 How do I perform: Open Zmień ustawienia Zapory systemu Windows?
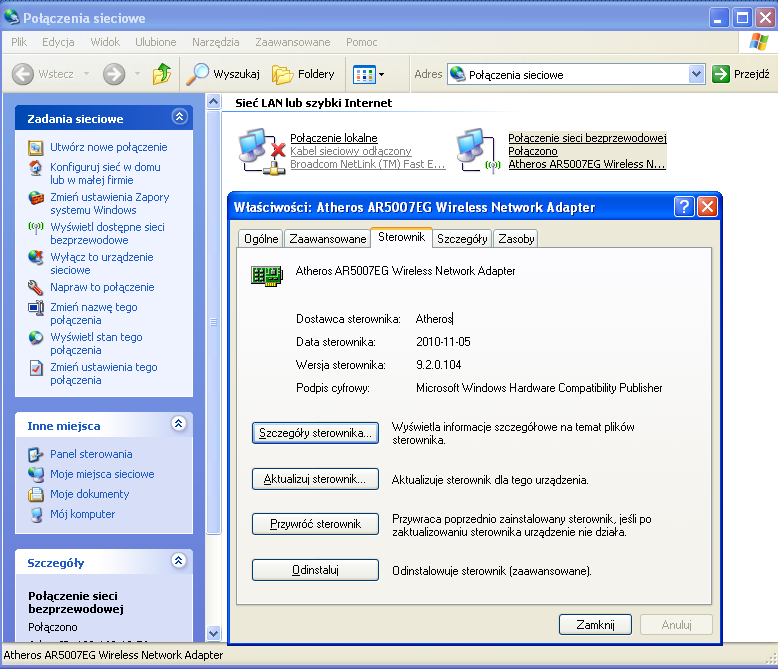click(110, 203)
